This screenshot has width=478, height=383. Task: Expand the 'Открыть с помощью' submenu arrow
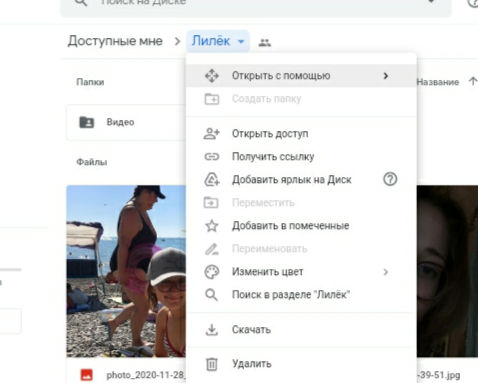(x=386, y=76)
